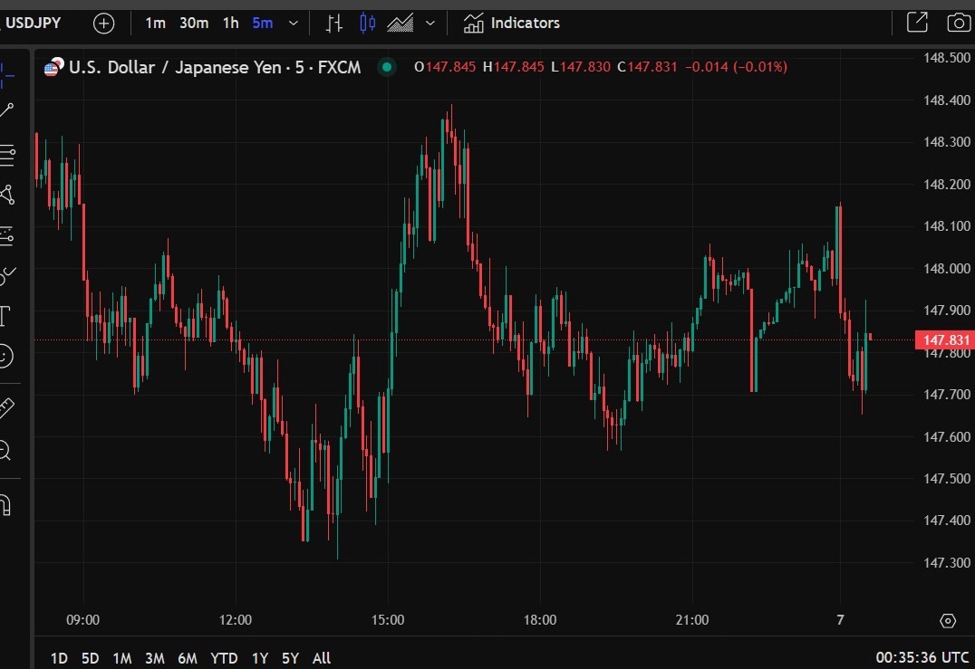
Task: Select the ruler measure tool
Action: 6,407
